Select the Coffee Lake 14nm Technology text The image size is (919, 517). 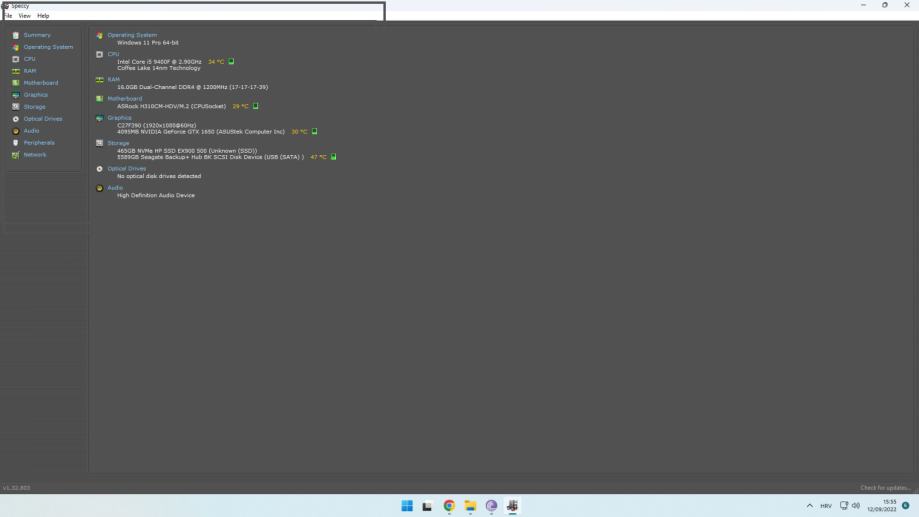tap(159, 68)
